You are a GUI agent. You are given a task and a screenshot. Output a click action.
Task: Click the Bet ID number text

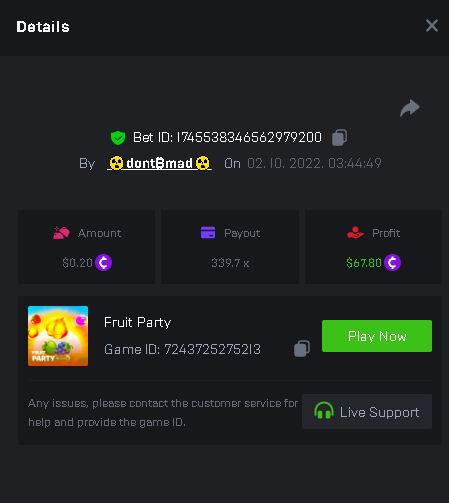pos(249,137)
